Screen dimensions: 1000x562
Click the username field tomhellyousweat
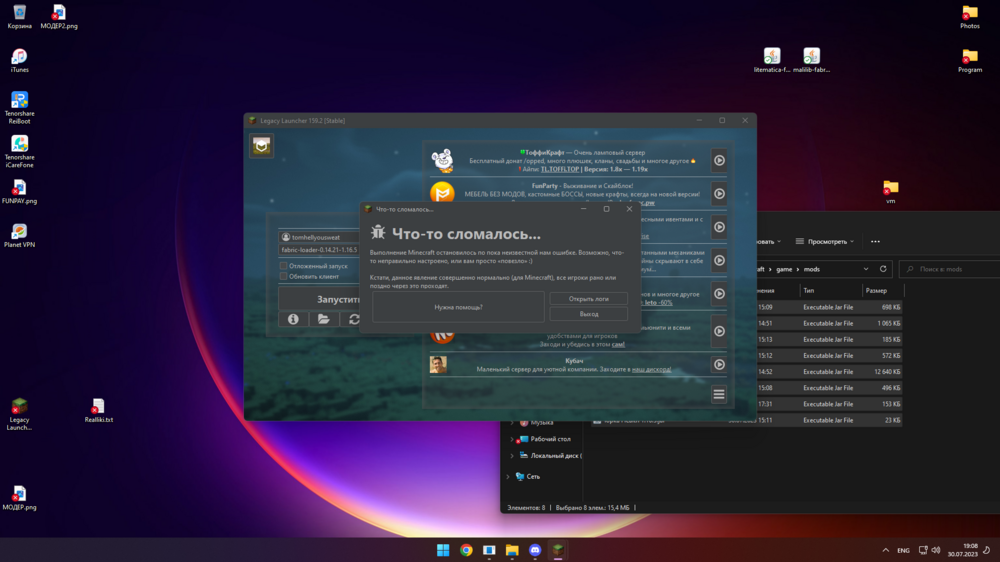320,237
